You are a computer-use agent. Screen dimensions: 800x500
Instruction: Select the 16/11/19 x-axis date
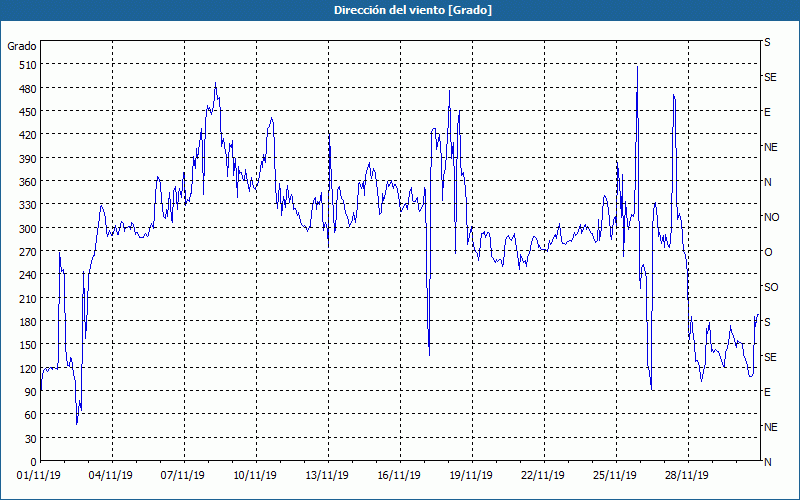pos(399,476)
